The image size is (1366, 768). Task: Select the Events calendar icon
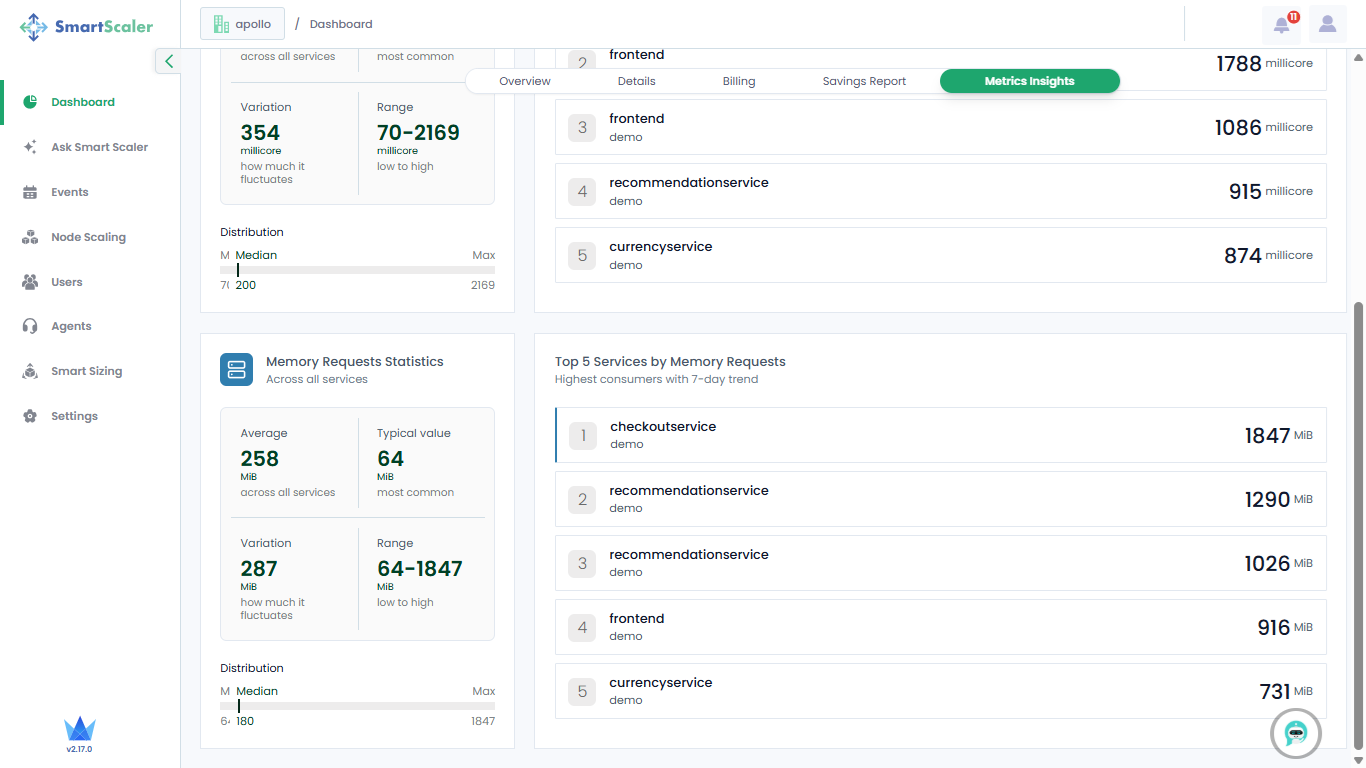30,192
